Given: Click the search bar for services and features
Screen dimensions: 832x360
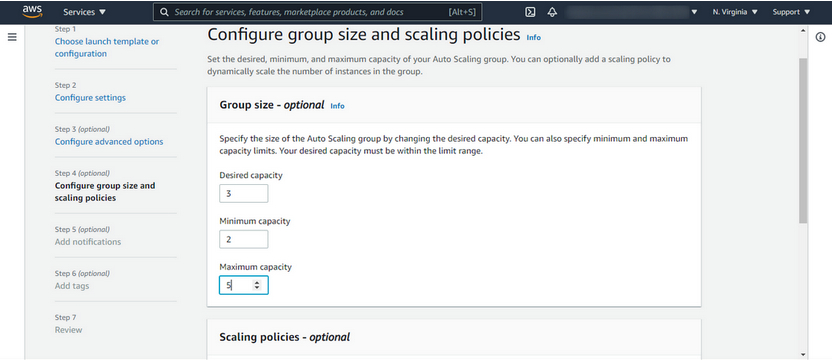Looking at the screenshot, I should click(317, 12).
